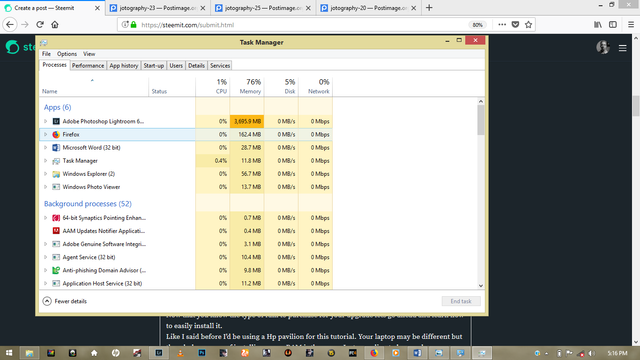
Task: Click Firefox icon in Task Manager process list
Action: pos(56,134)
